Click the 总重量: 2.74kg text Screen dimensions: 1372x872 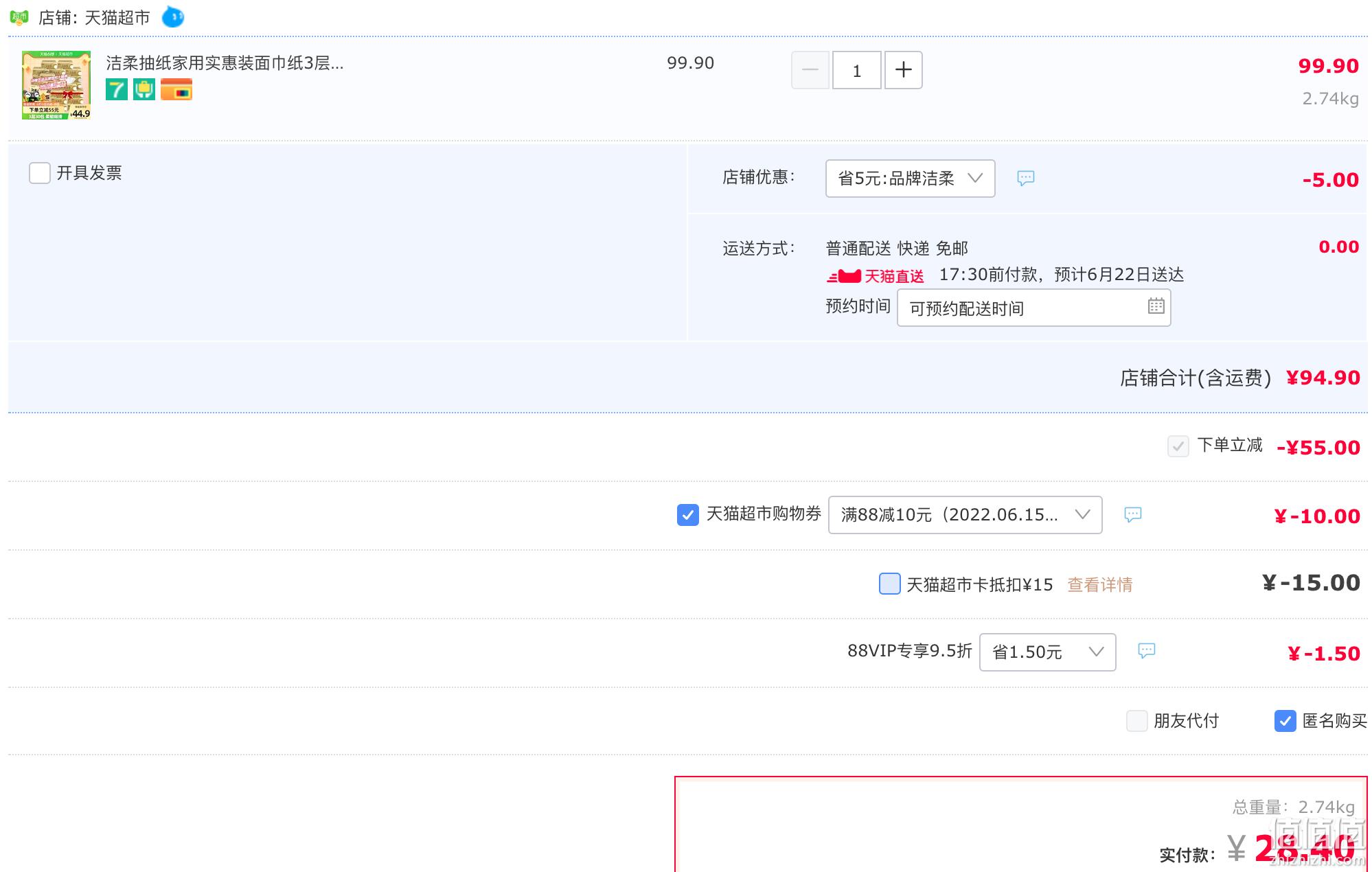click(x=1294, y=807)
